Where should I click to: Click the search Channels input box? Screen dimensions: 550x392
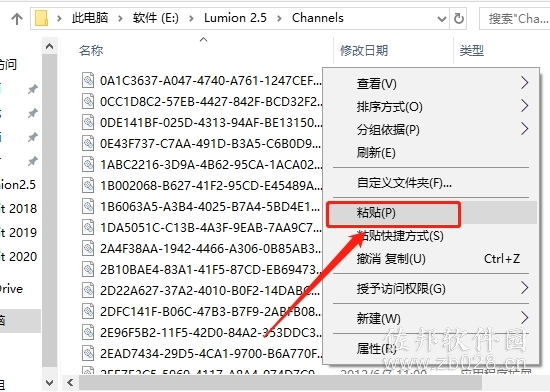pos(515,19)
